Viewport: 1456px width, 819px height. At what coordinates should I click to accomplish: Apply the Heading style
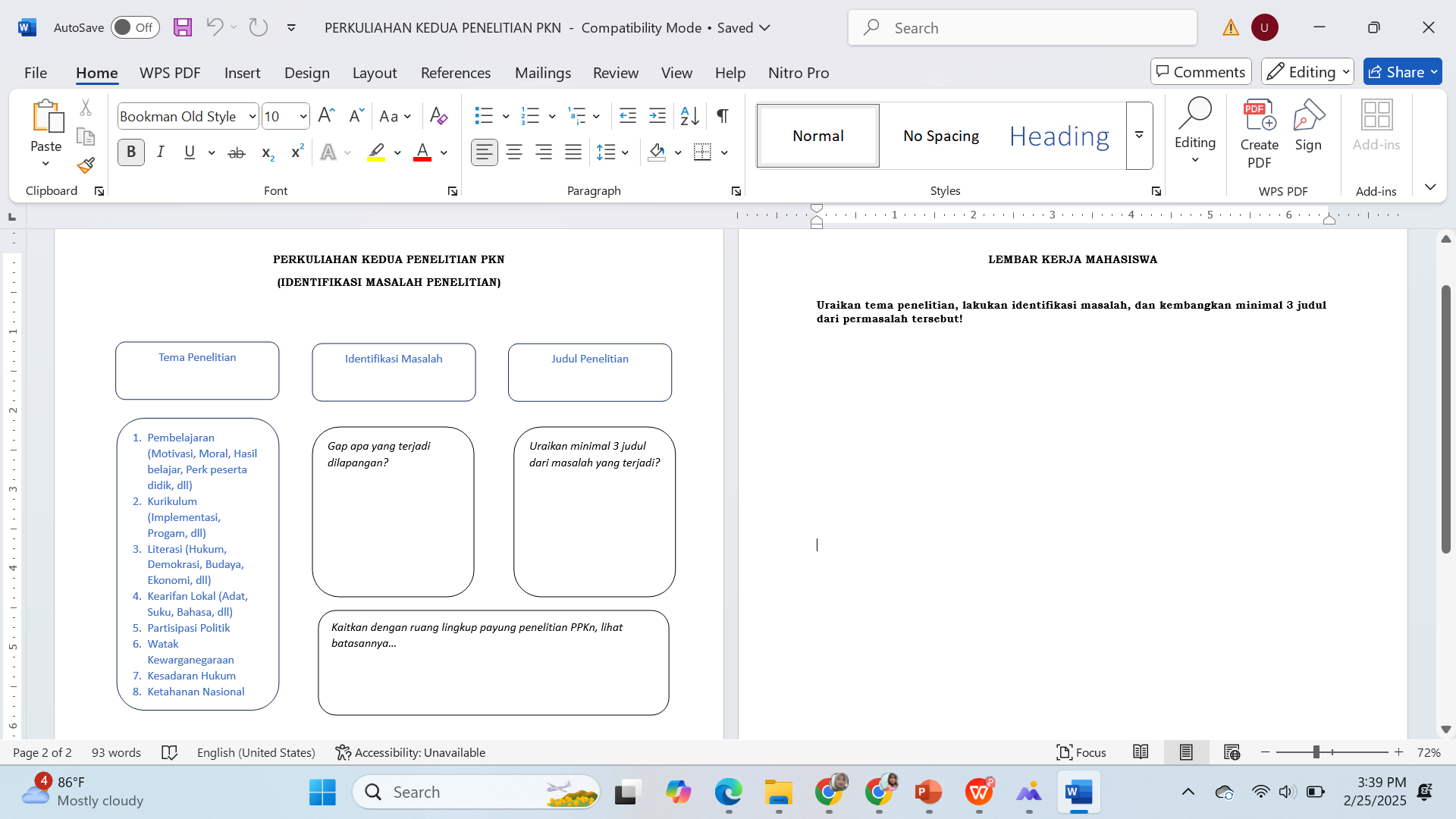(x=1059, y=136)
